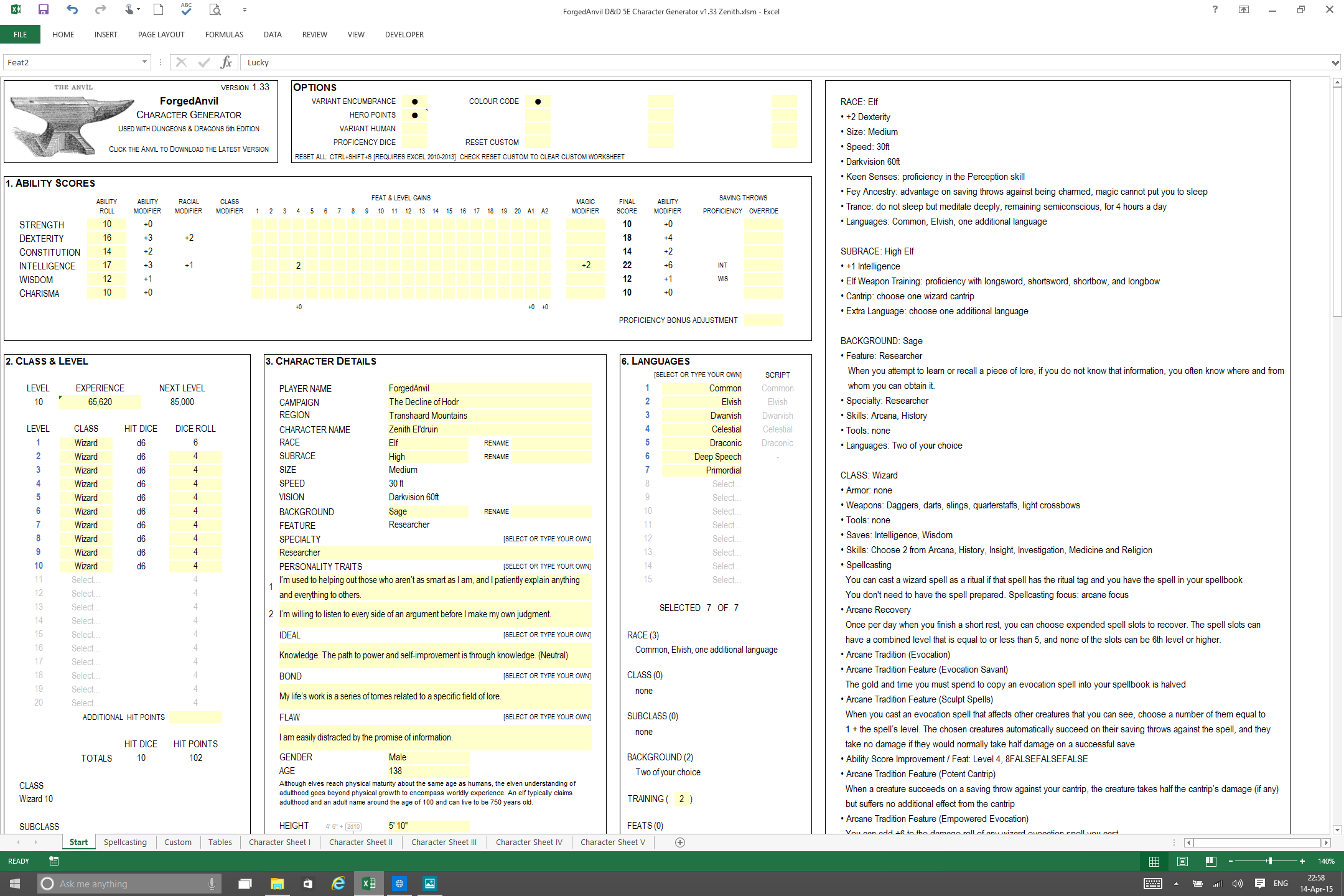Click the zoom slider handle
The image size is (1344, 896).
point(1270,861)
